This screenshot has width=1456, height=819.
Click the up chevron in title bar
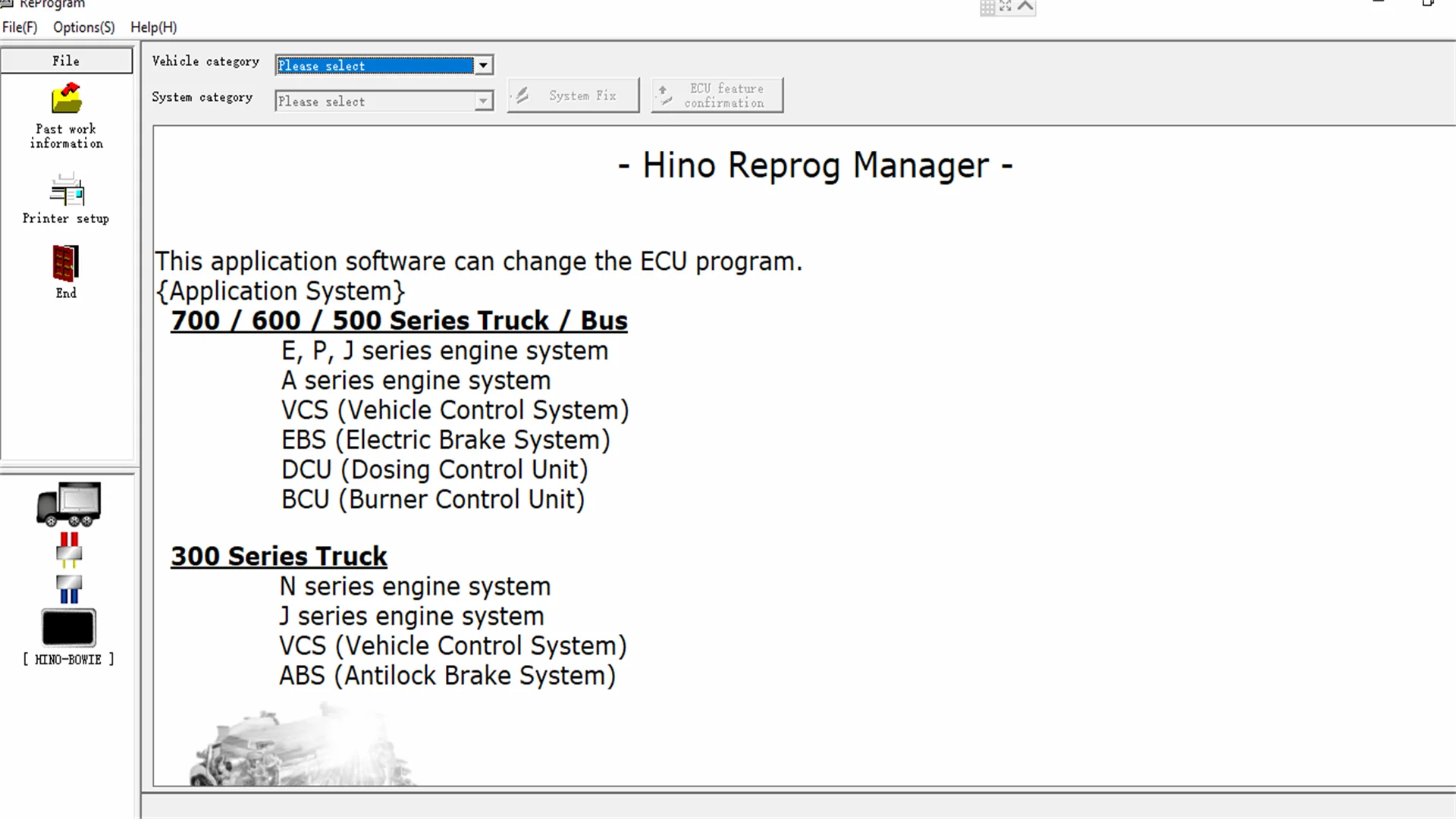tap(1025, 6)
